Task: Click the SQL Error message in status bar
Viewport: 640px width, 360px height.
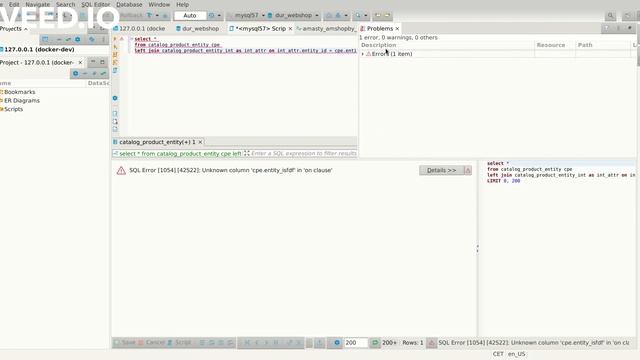Action: tap(533, 343)
